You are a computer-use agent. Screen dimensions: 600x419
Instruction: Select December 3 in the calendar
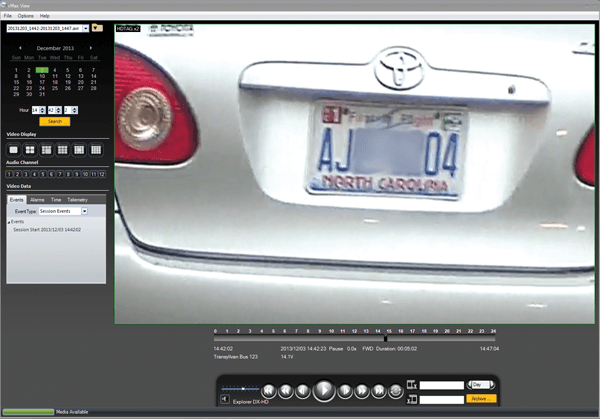coord(42,70)
